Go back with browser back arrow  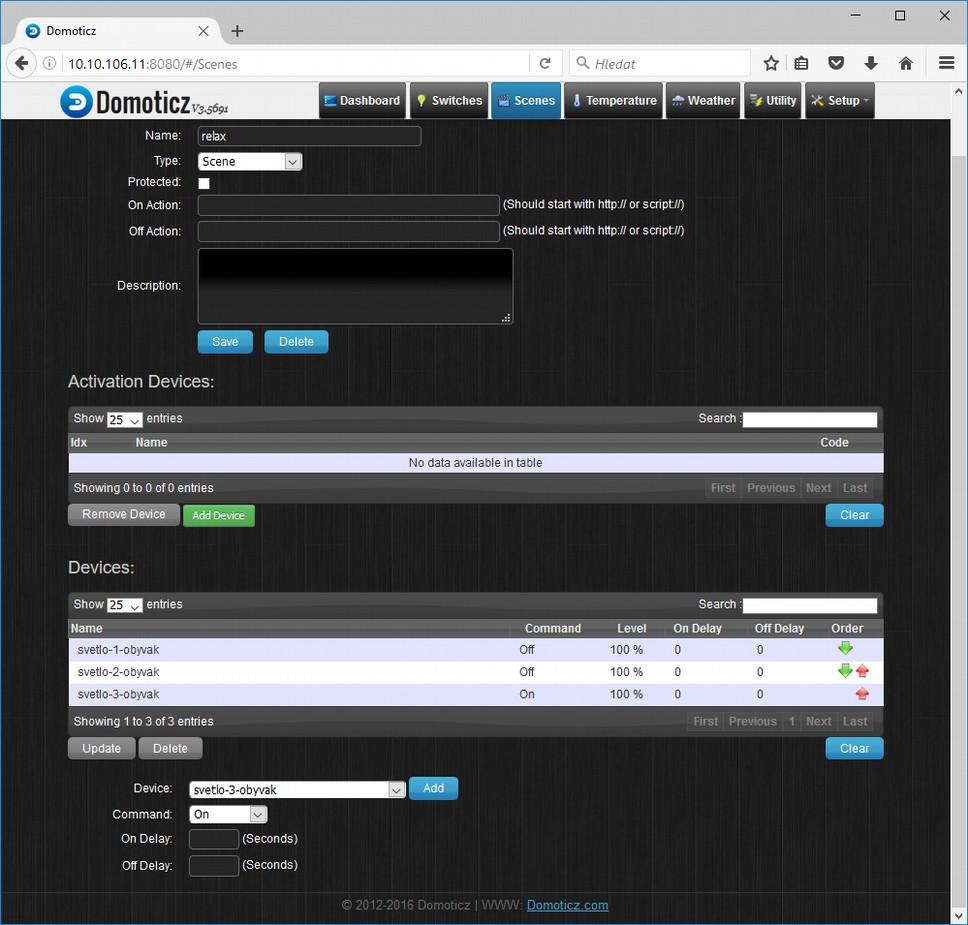[22, 63]
